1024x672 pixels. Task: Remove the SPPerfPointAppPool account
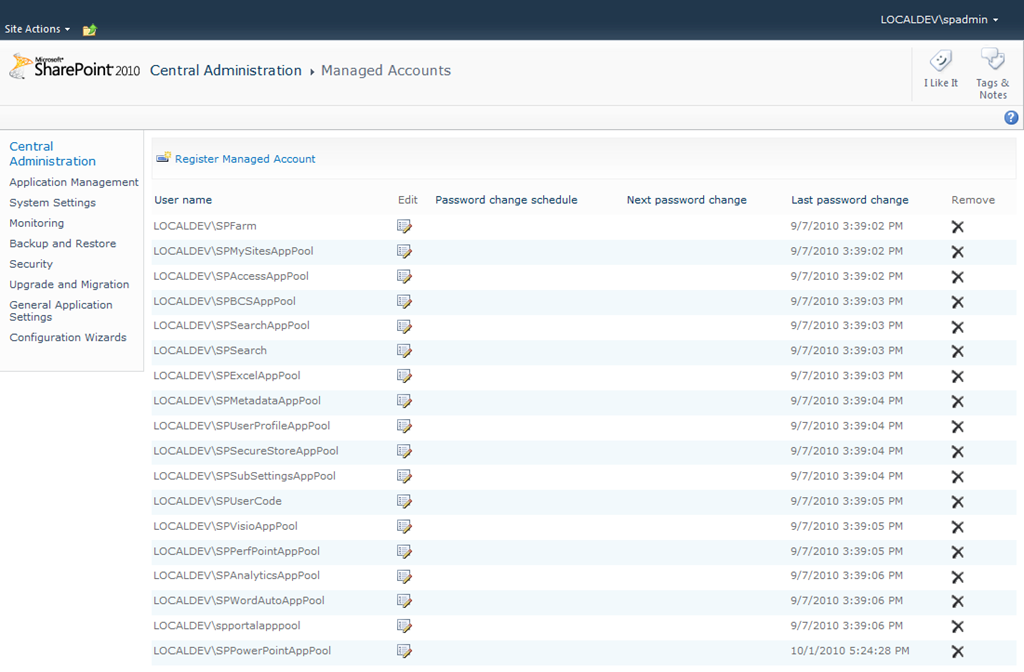click(x=957, y=552)
